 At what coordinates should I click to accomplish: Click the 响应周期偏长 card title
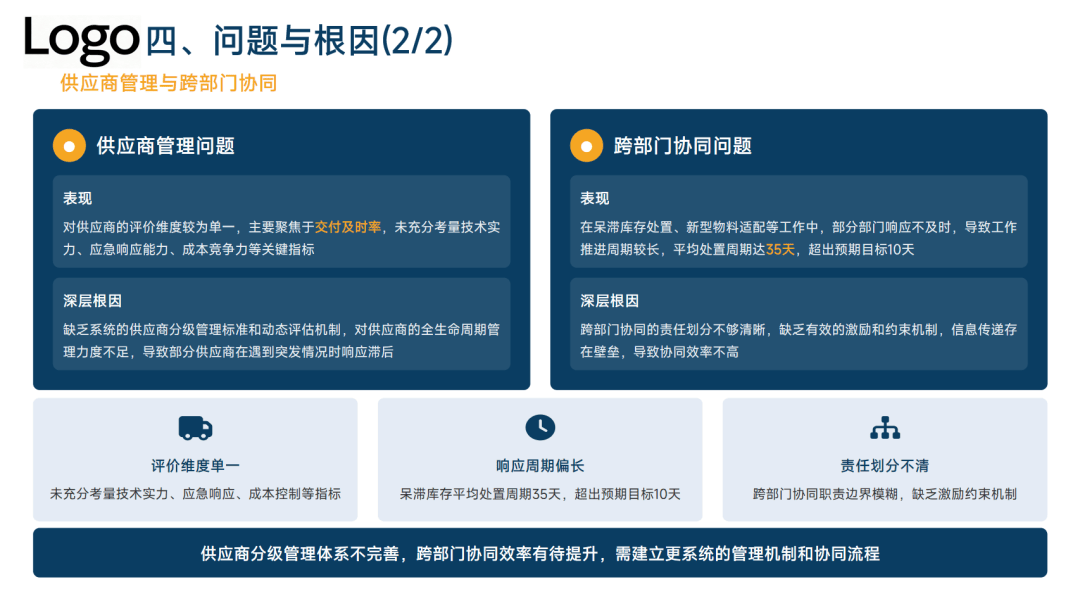point(540,466)
